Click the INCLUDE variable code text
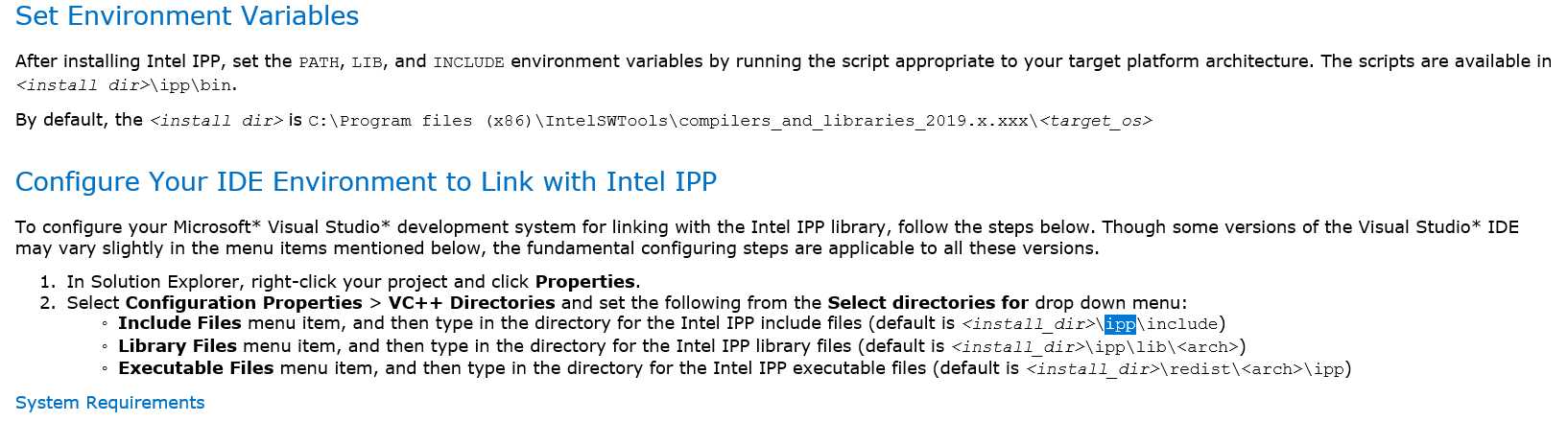The image size is (1568, 422). coord(468,63)
